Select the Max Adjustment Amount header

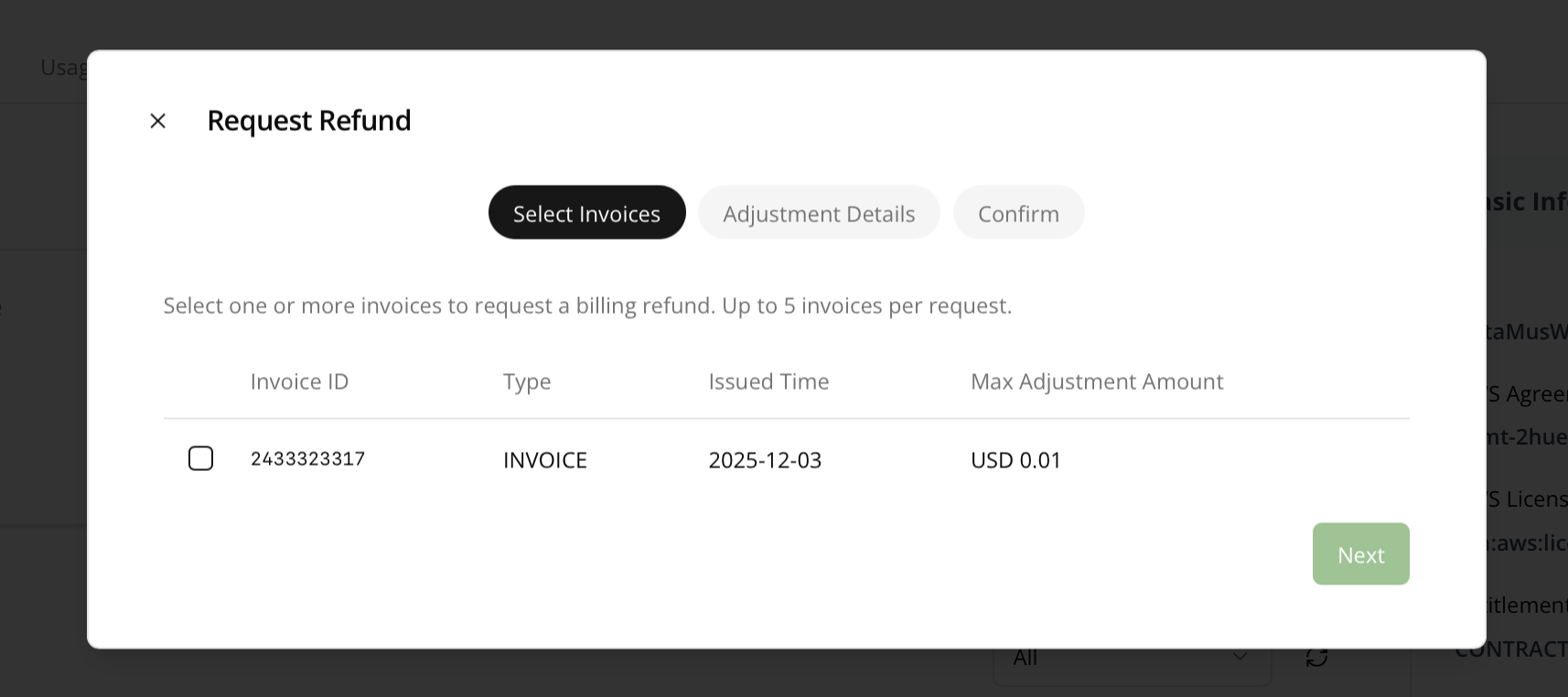click(1097, 381)
